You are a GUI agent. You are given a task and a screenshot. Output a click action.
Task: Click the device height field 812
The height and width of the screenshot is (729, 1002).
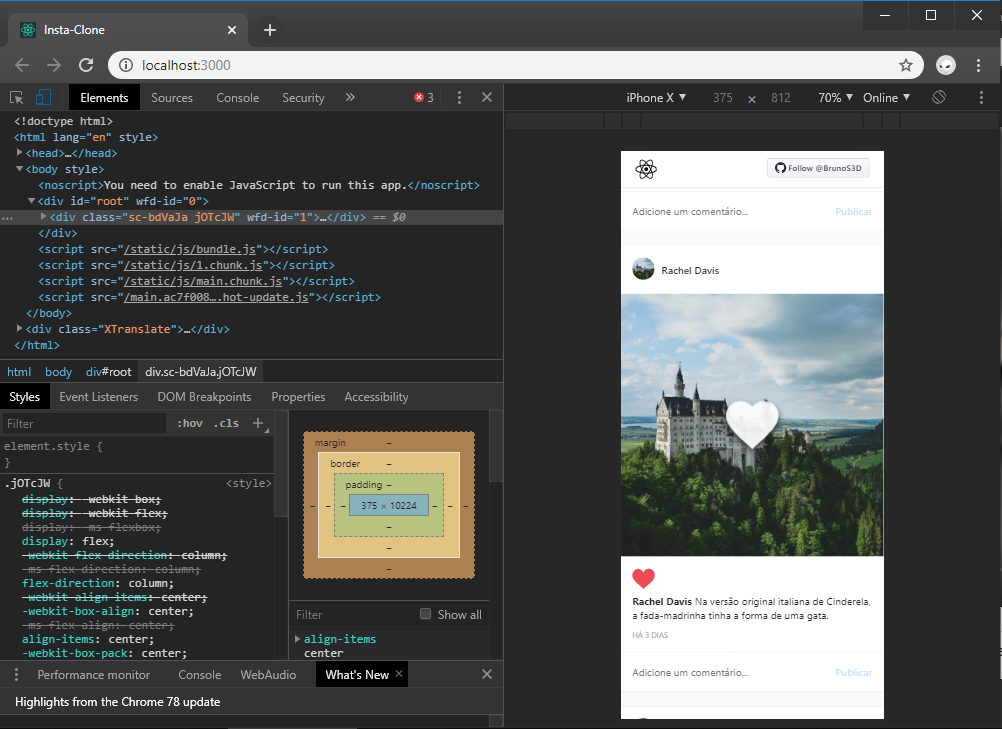(x=781, y=98)
